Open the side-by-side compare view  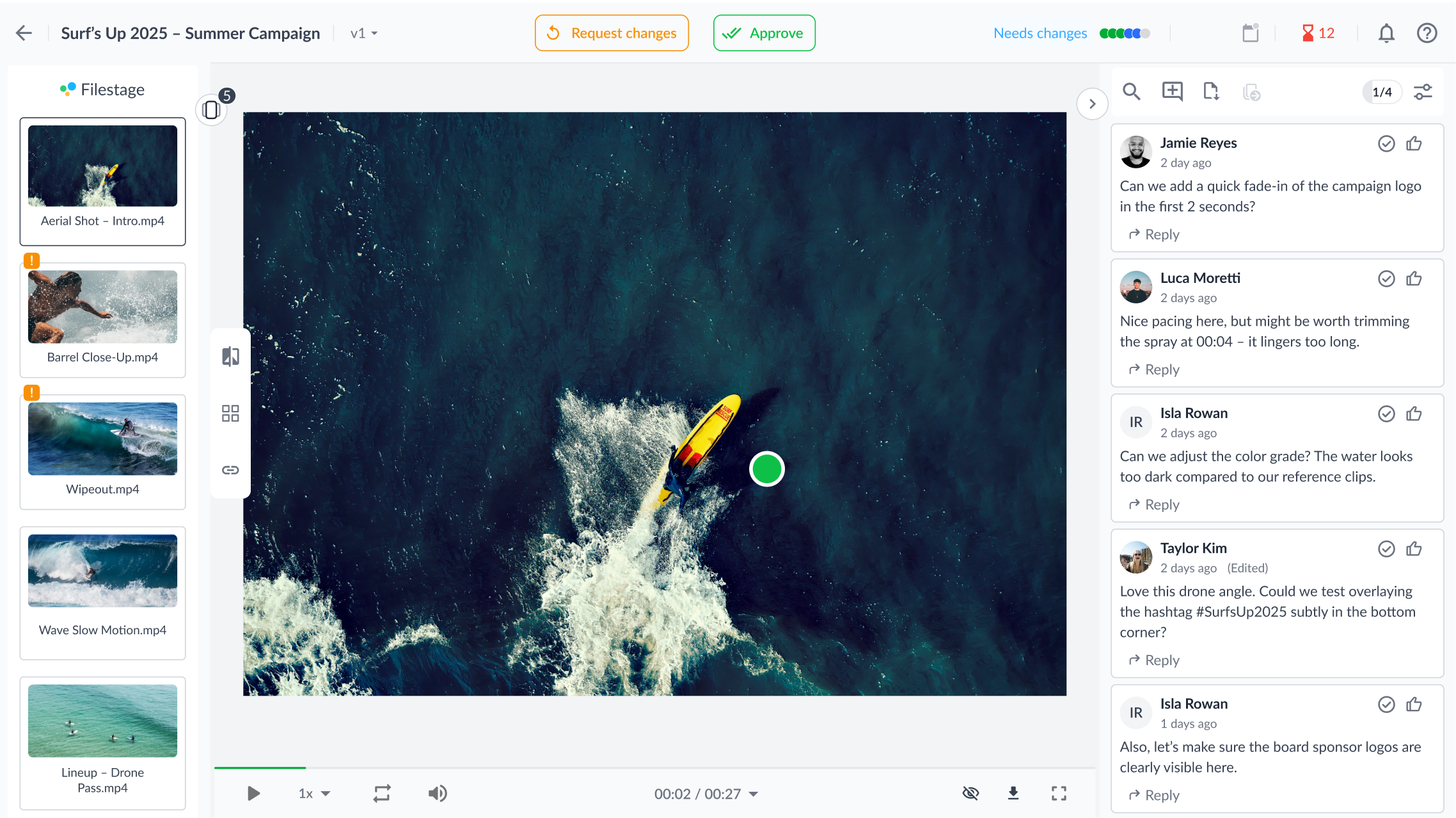[x=230, y=356]
